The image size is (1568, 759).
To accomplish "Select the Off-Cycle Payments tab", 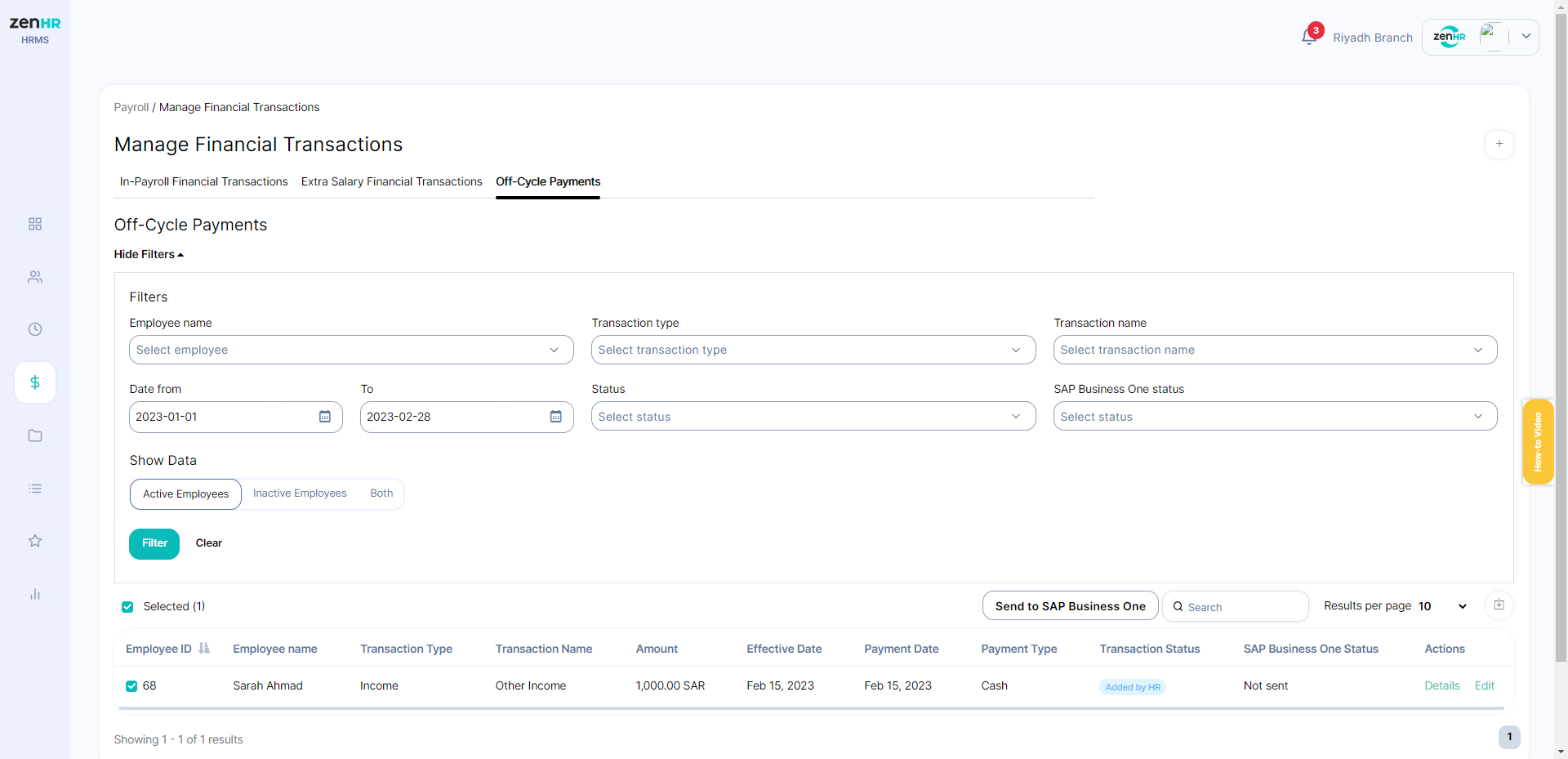I will [548, 181].
